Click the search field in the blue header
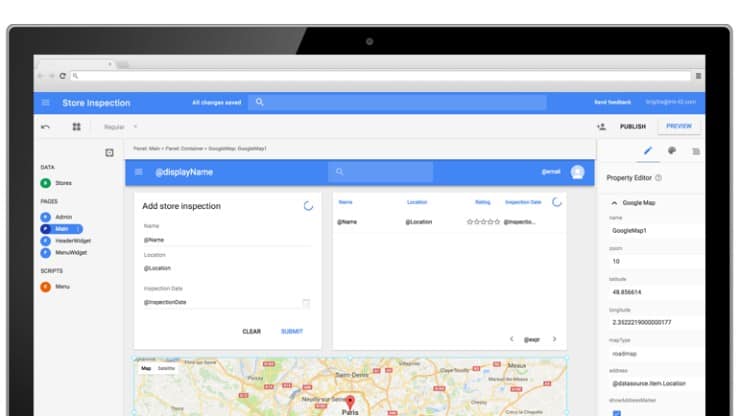 point(397,102)
